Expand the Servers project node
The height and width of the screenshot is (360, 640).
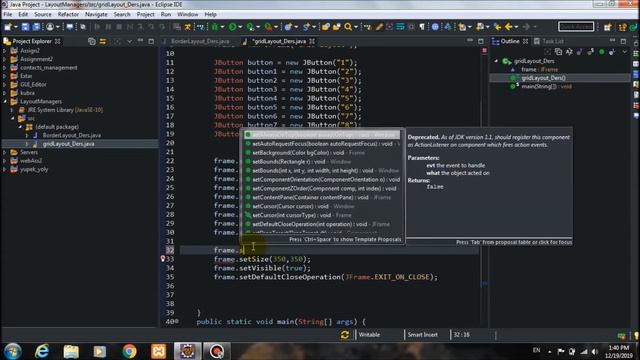click(x=5, y=152)
